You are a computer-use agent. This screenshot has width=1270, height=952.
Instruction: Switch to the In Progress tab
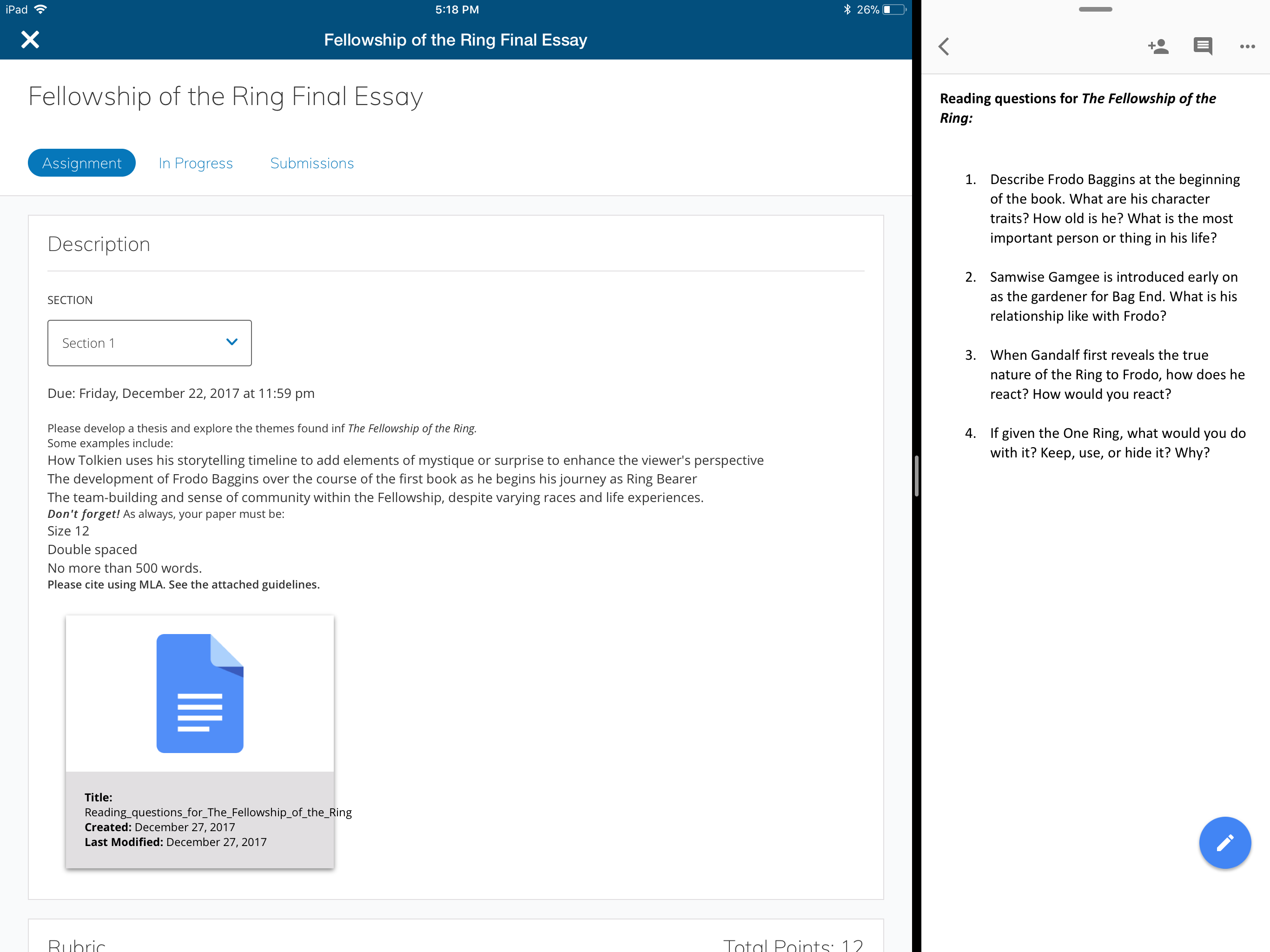(x=196, y=163)
